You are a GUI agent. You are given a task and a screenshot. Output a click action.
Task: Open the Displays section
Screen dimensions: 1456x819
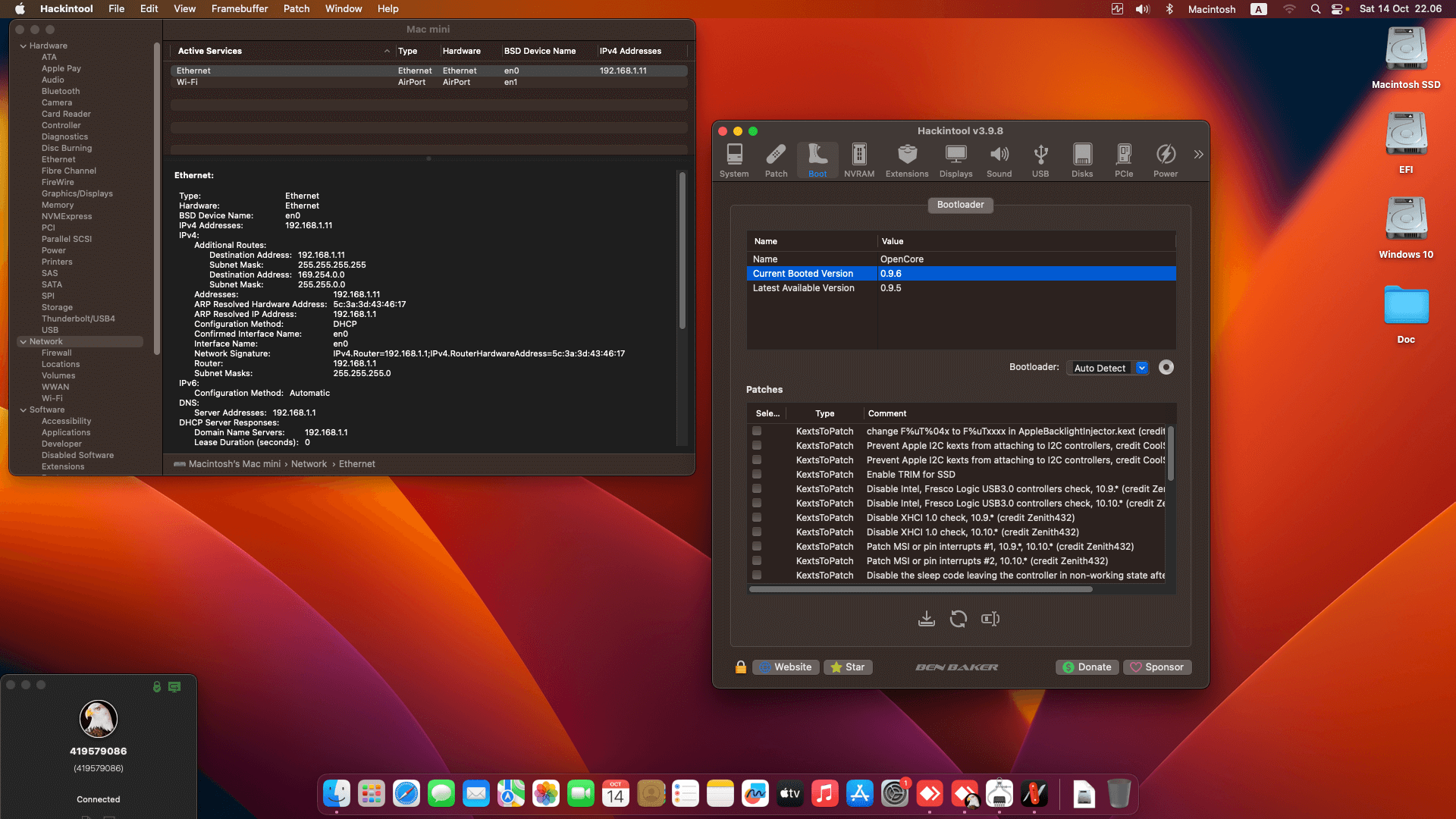point(955,159)
